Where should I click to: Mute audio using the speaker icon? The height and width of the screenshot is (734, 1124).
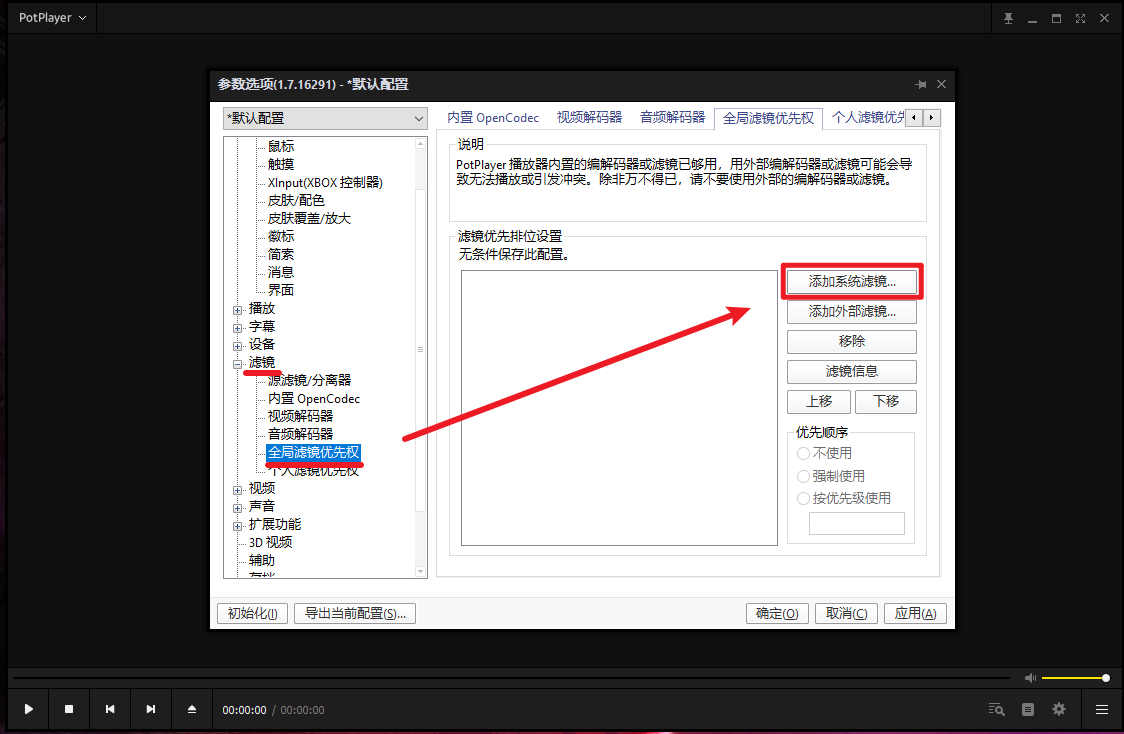[x=1030, y=678]
